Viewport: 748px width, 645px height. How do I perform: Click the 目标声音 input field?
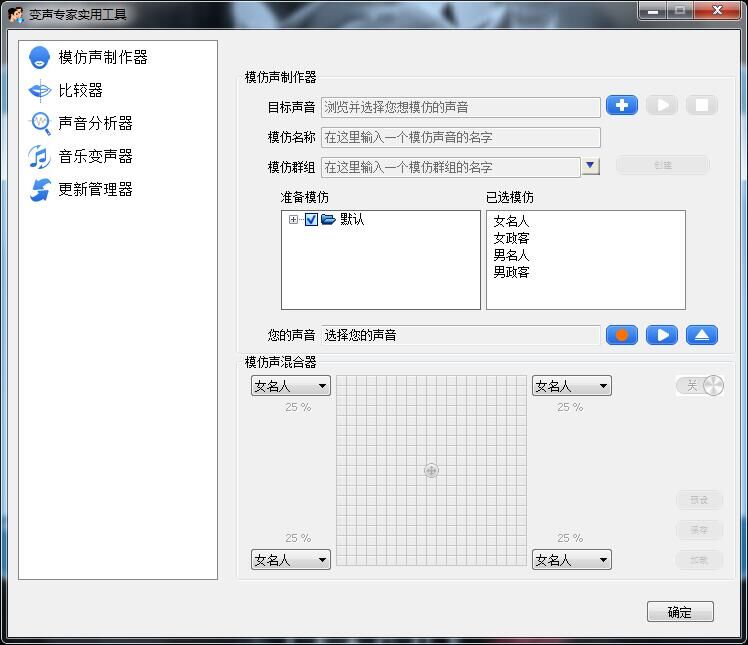coord(461,107)
